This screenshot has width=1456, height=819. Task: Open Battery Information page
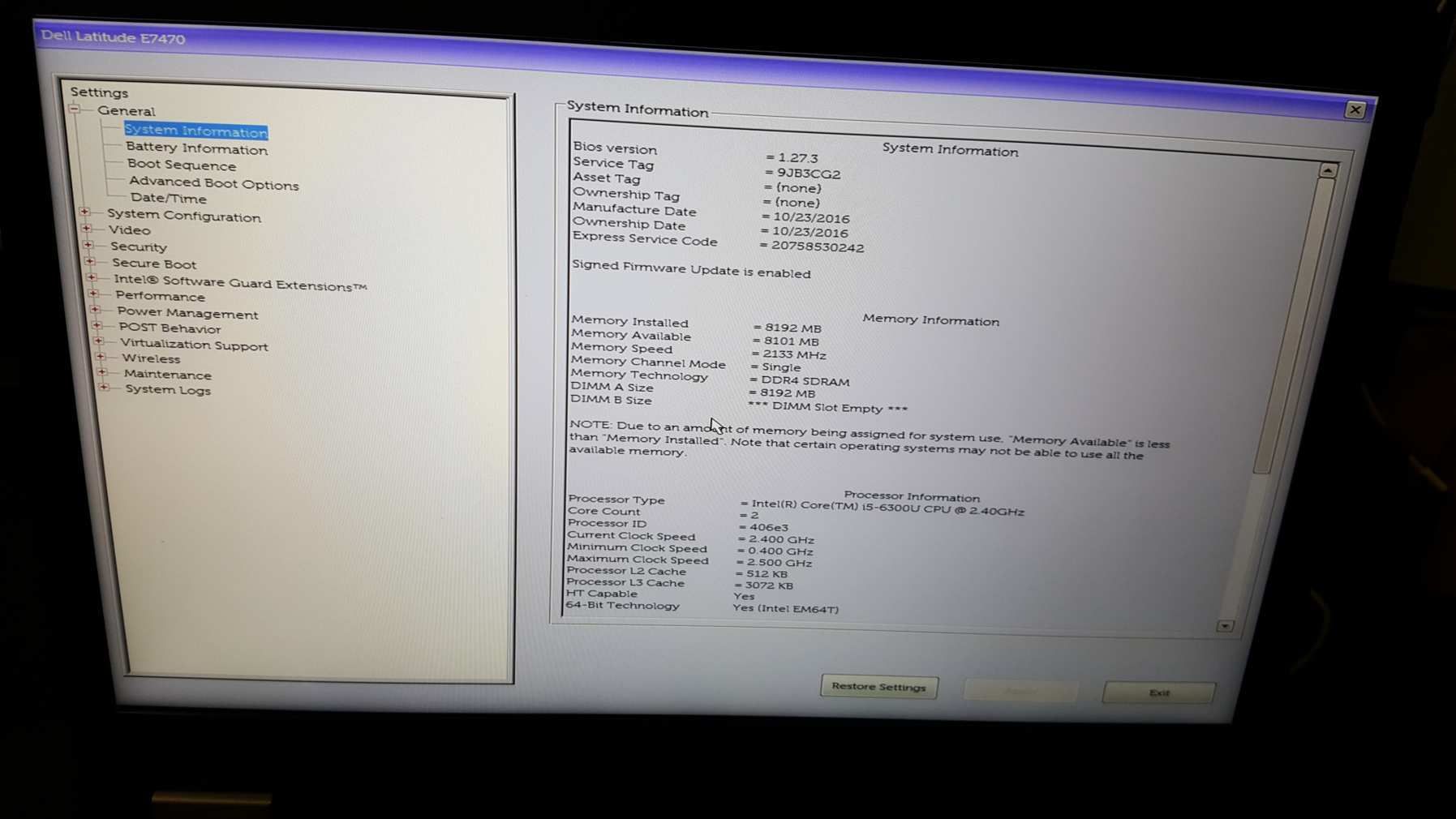tap(196, 148)
